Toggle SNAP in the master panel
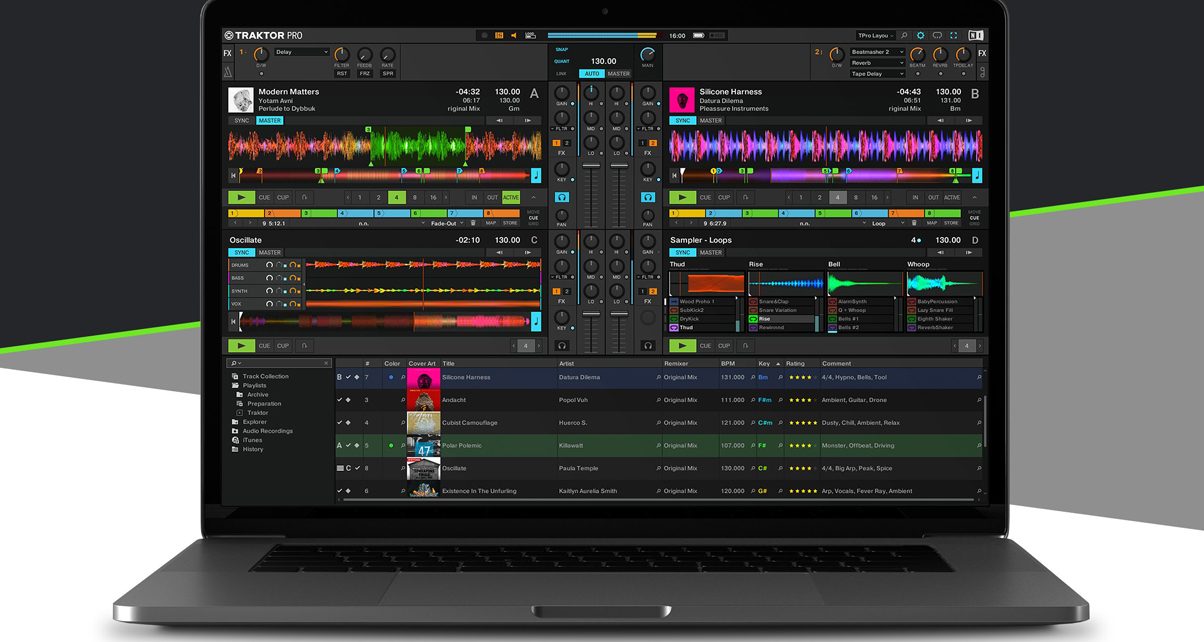This screenshot has height=642, width=1204. click(562, 49)
